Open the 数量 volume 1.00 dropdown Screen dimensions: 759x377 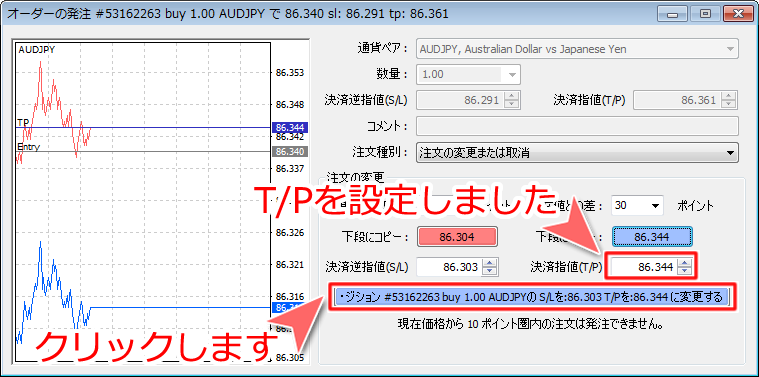pos(468,75)
